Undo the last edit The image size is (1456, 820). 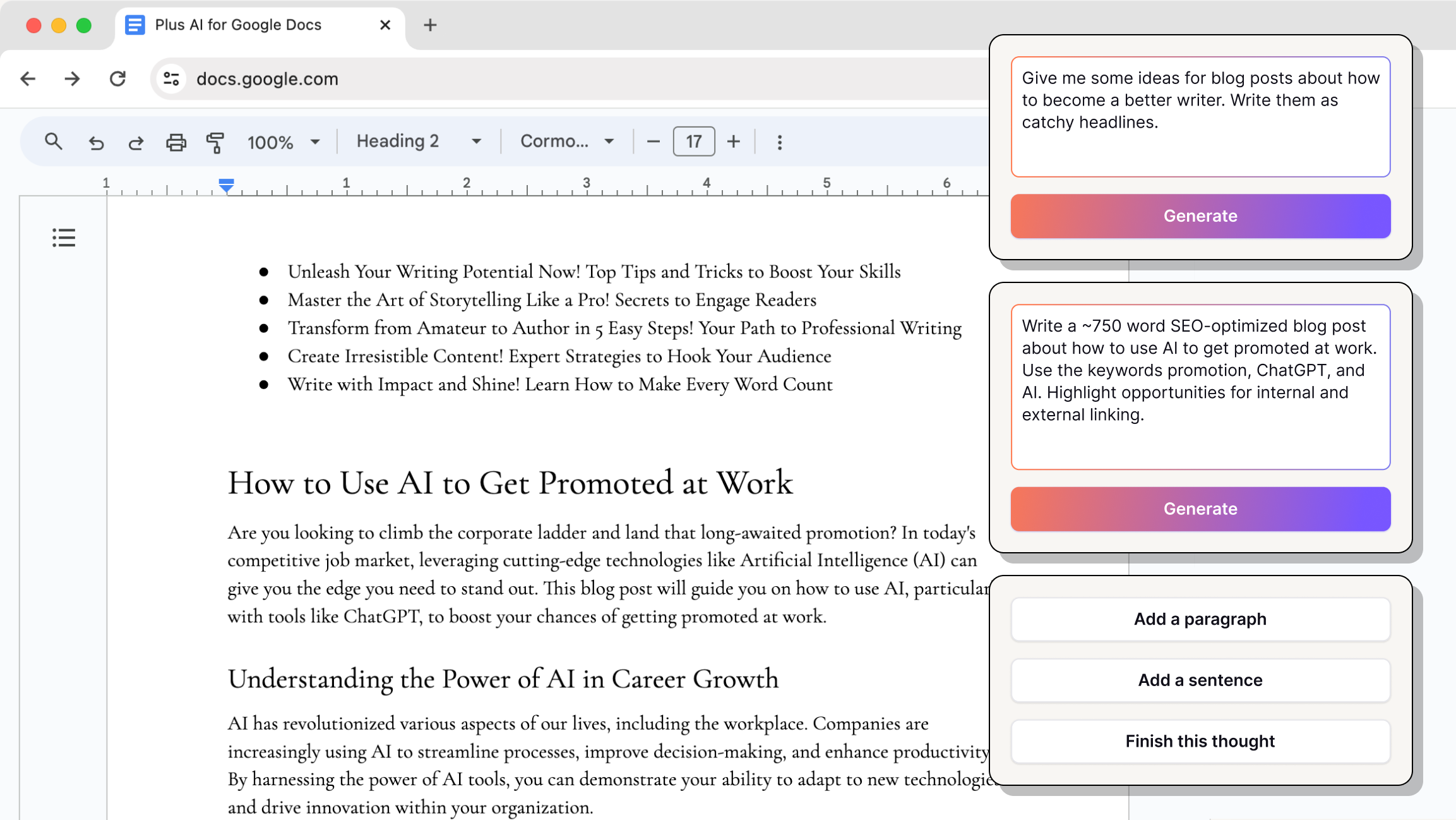point(96,142)
